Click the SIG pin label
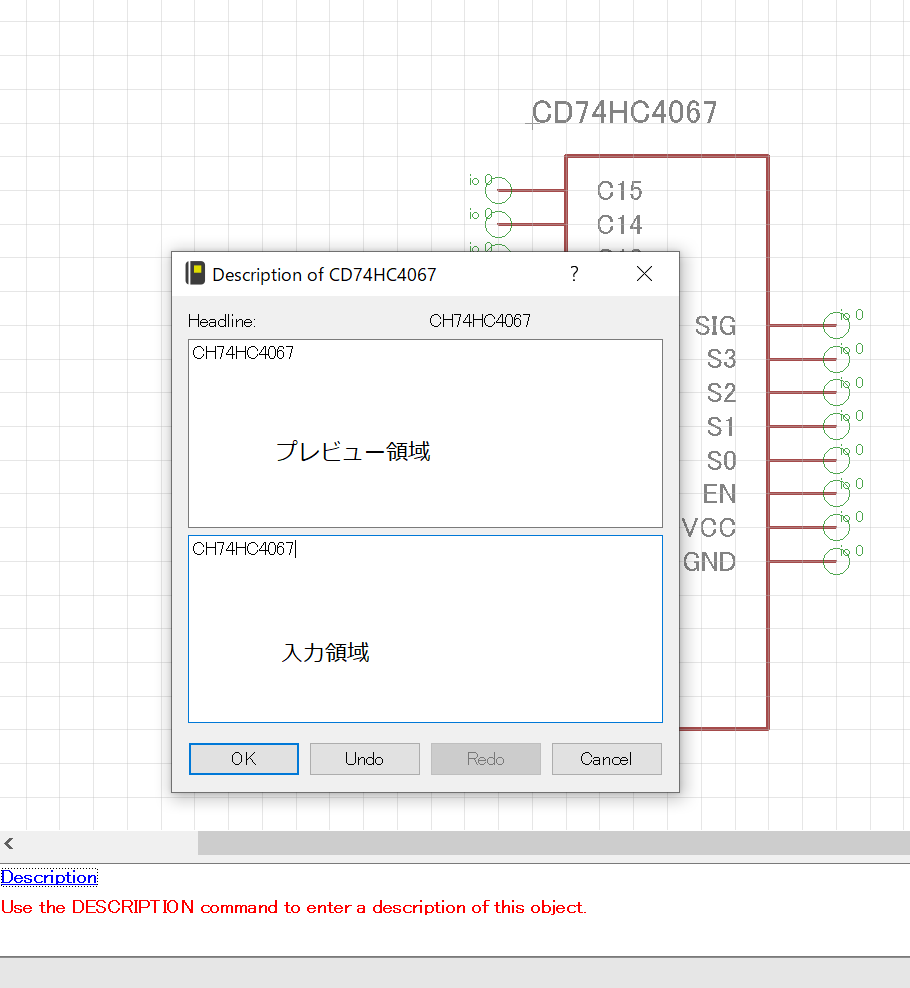 715,326
